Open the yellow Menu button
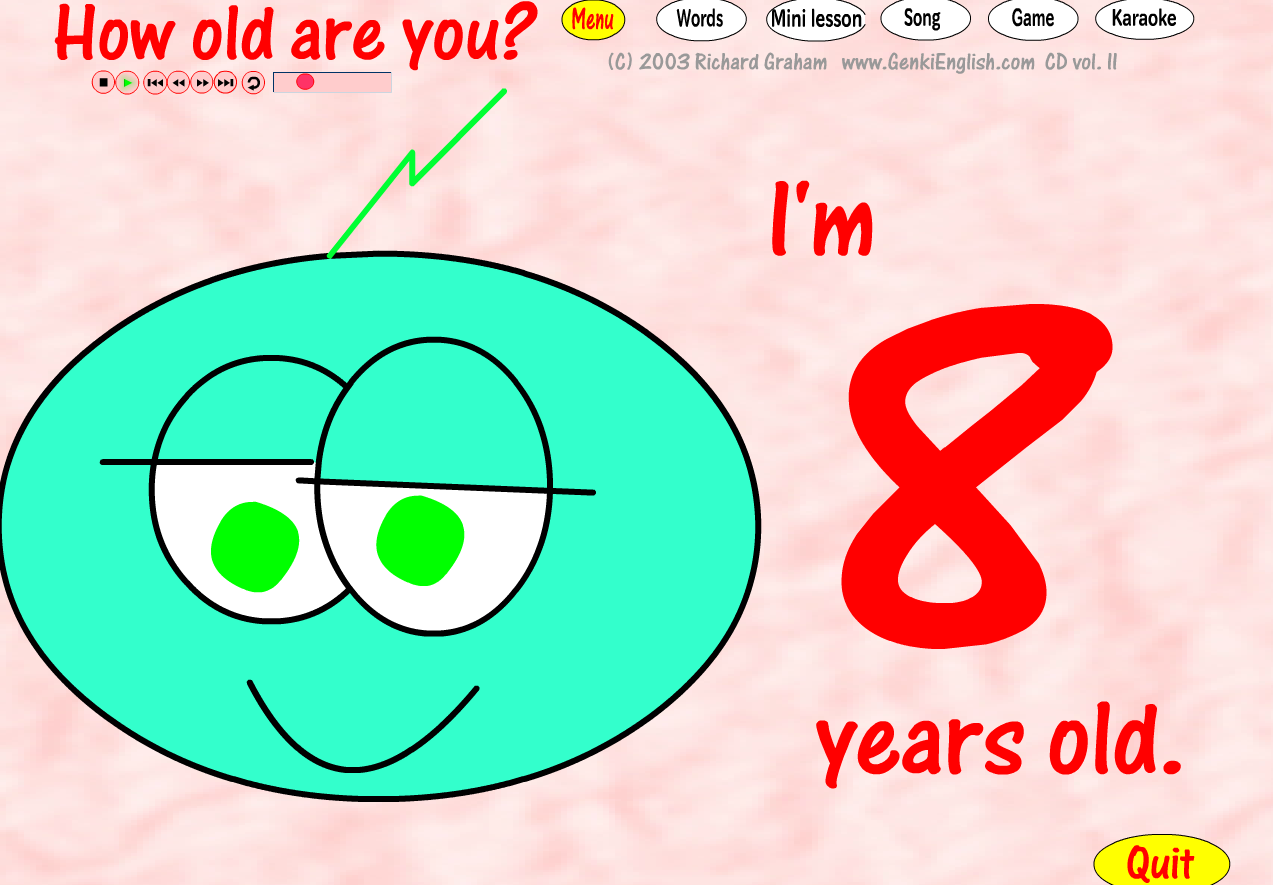Image resolution: width=1273 pixels, height=885 pixels. [x=593, y=19]
